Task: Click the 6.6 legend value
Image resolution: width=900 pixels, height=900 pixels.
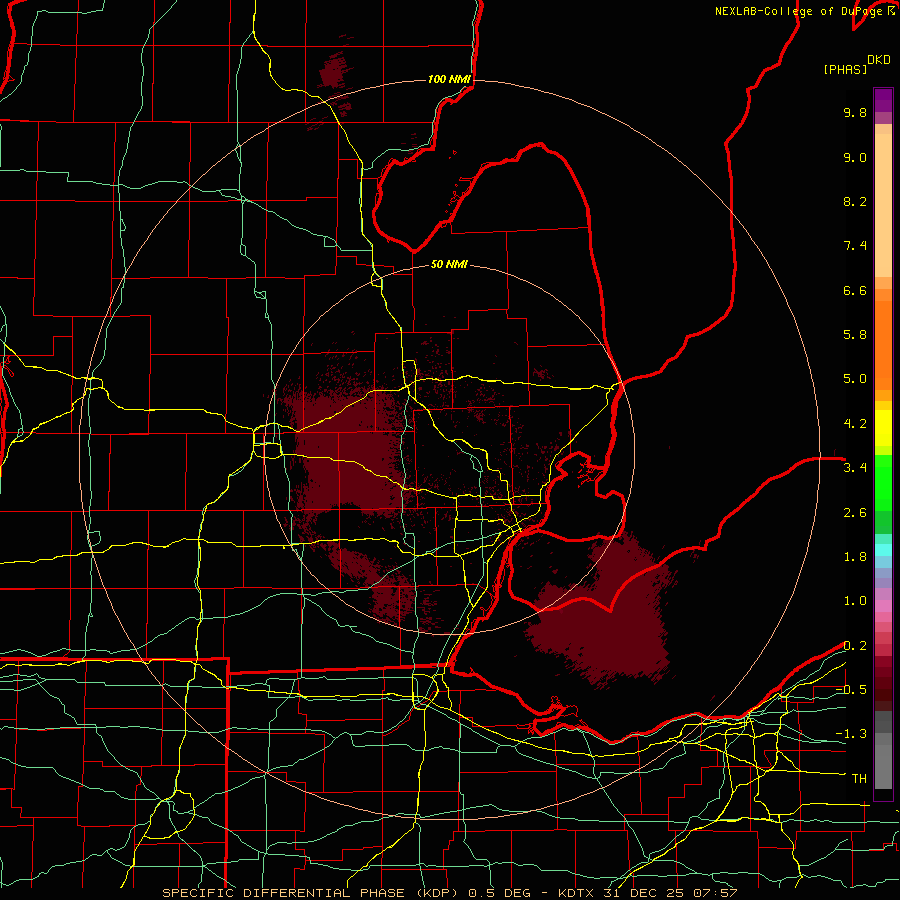Action: coord(855,290)
